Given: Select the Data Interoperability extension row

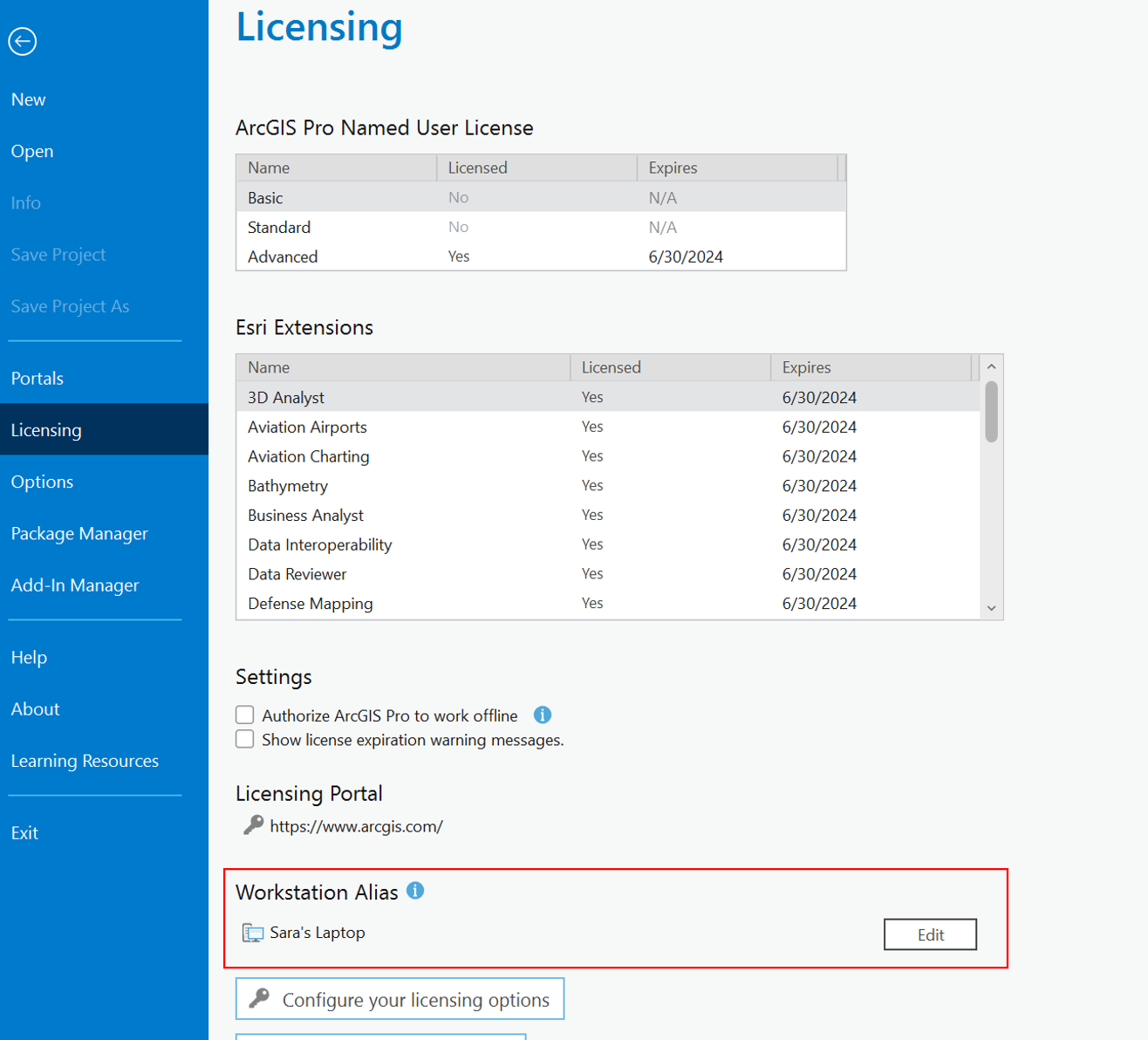Looking at the screenshot, I should 608,544.
